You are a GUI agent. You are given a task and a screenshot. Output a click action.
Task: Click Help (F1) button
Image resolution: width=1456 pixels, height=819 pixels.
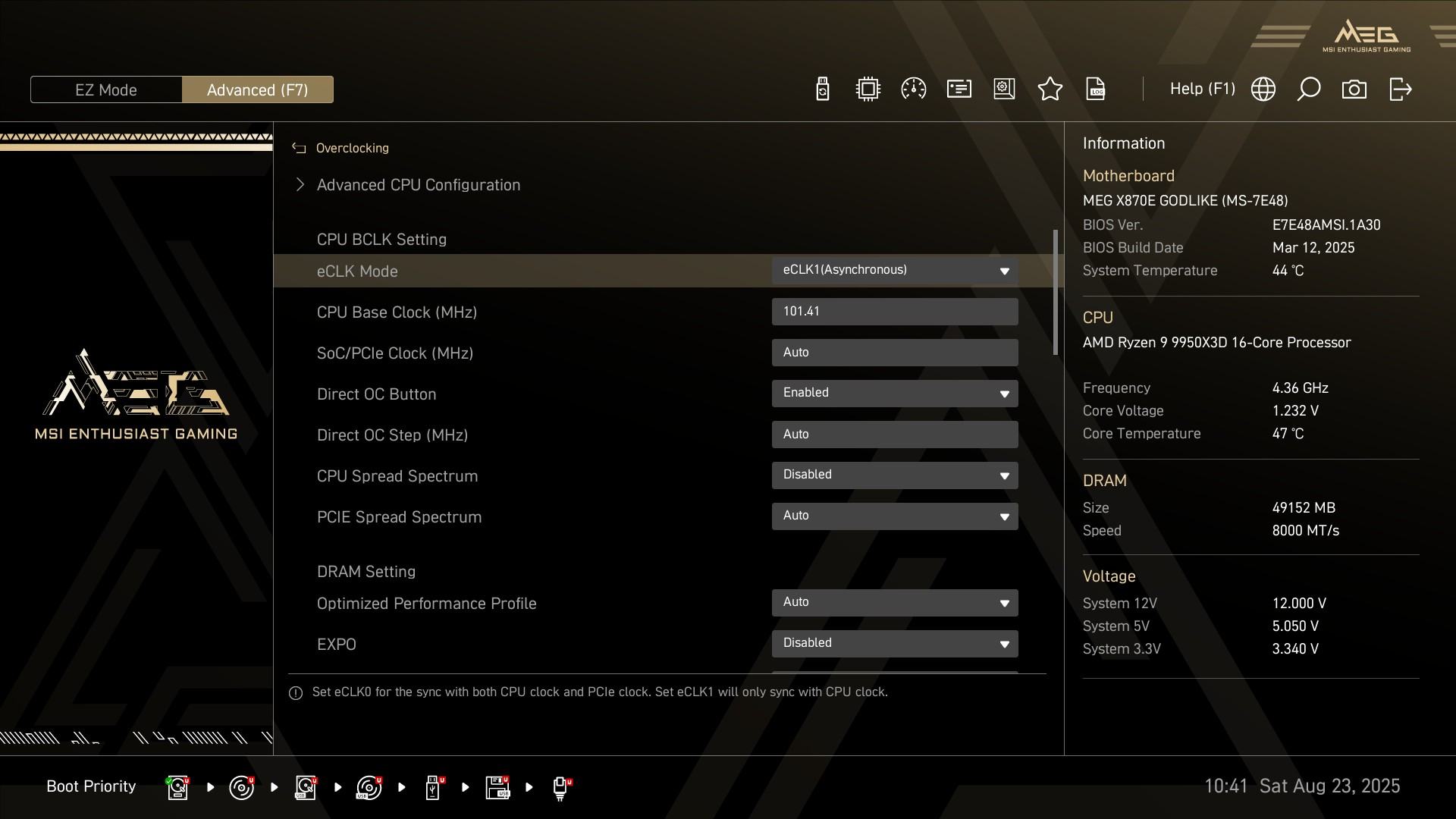pyautogui.click(x=1202, y=89)
